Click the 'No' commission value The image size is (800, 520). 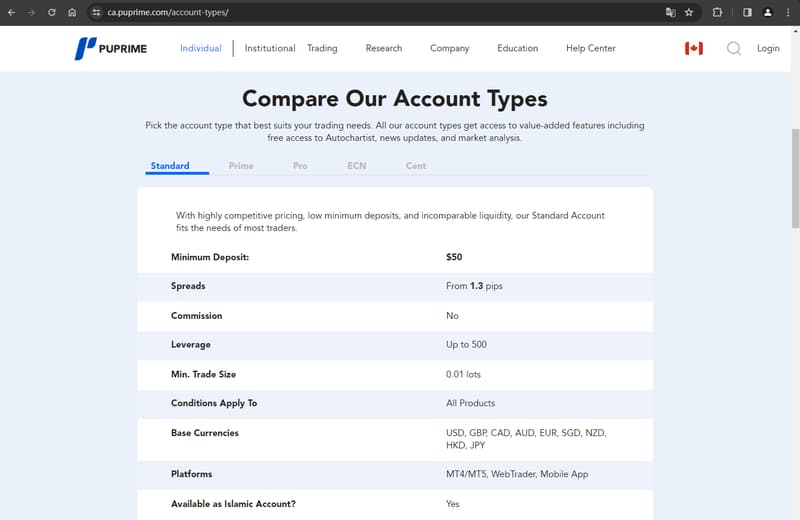[452, 315]
